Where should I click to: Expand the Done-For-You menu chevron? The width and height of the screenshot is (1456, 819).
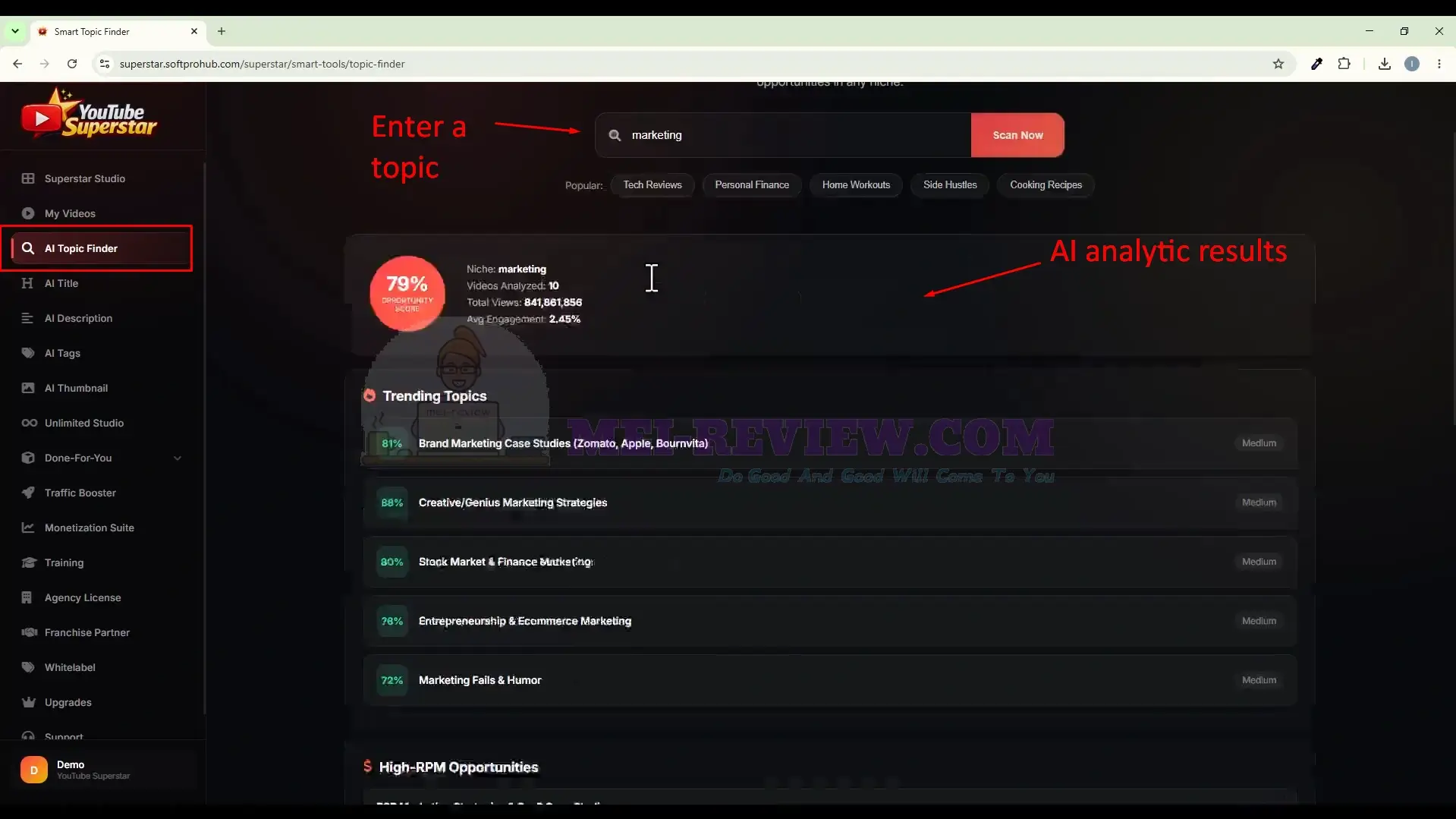point(178,458)
